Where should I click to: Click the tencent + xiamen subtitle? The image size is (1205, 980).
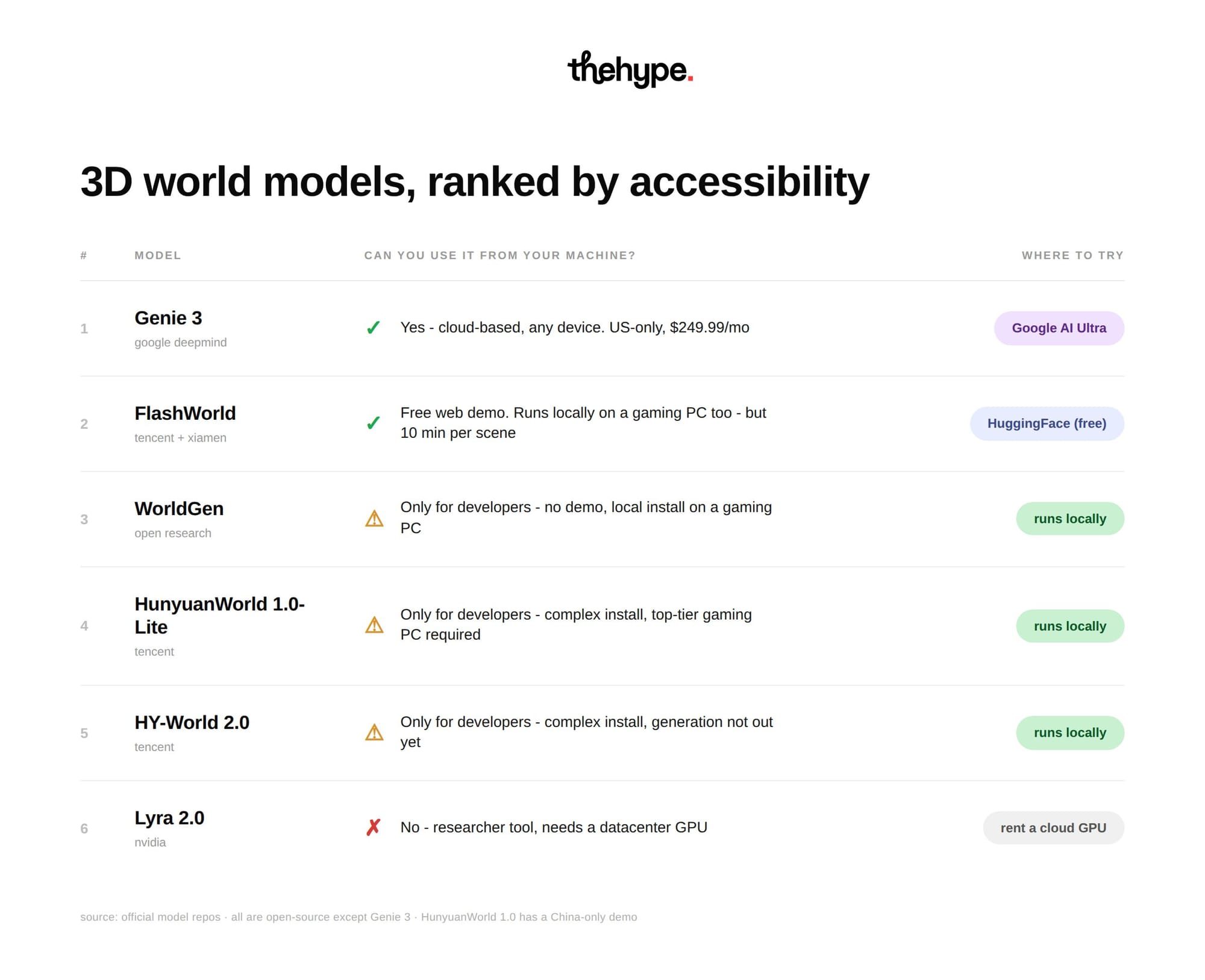pos(180,438)
